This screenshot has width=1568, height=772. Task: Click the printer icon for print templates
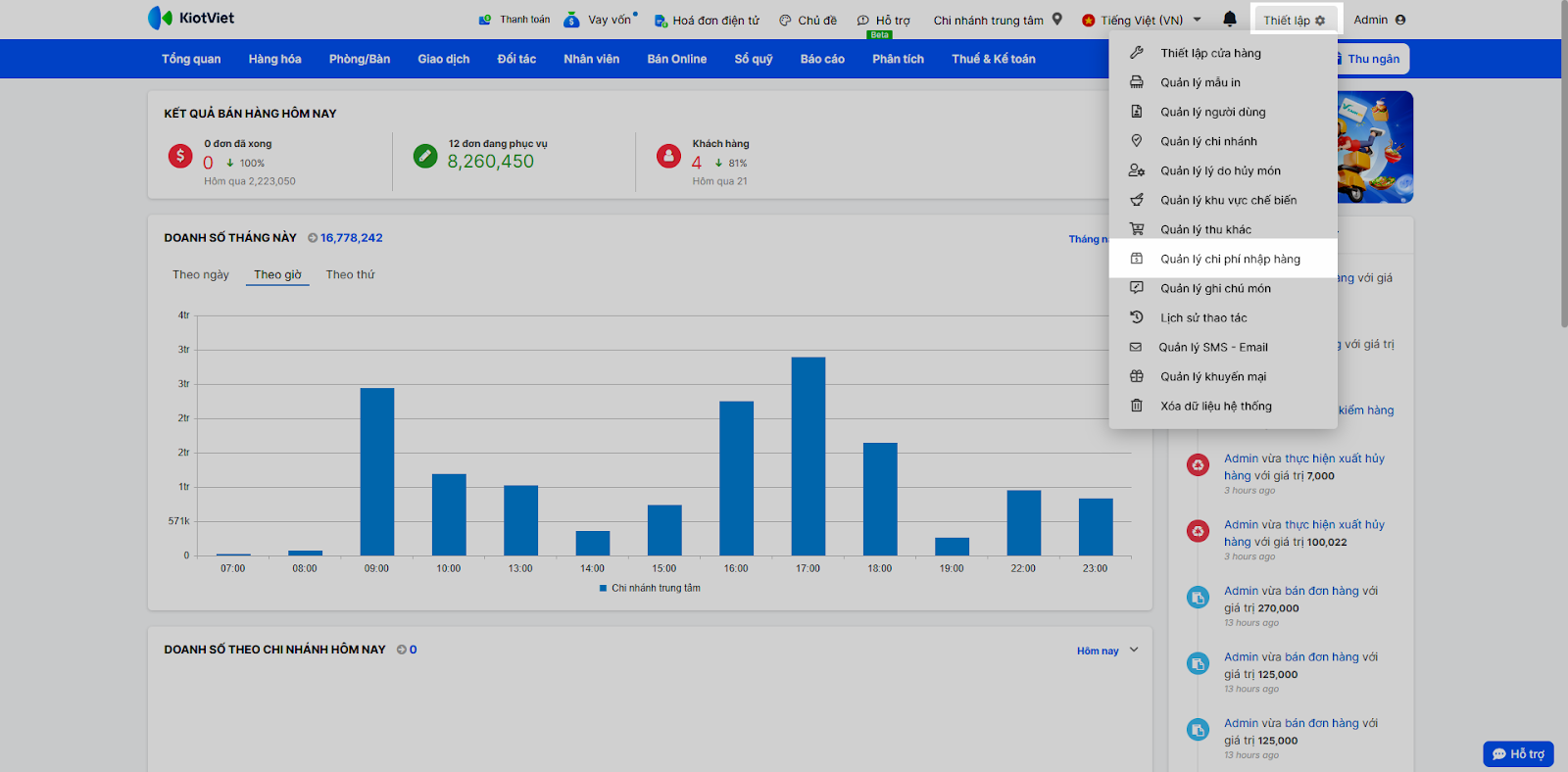point(1137,82)
